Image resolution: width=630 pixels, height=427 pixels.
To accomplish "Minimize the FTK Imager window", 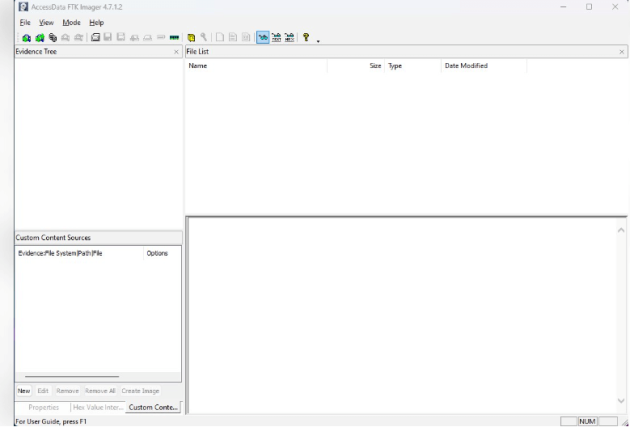I will click(x=563, y=7).
